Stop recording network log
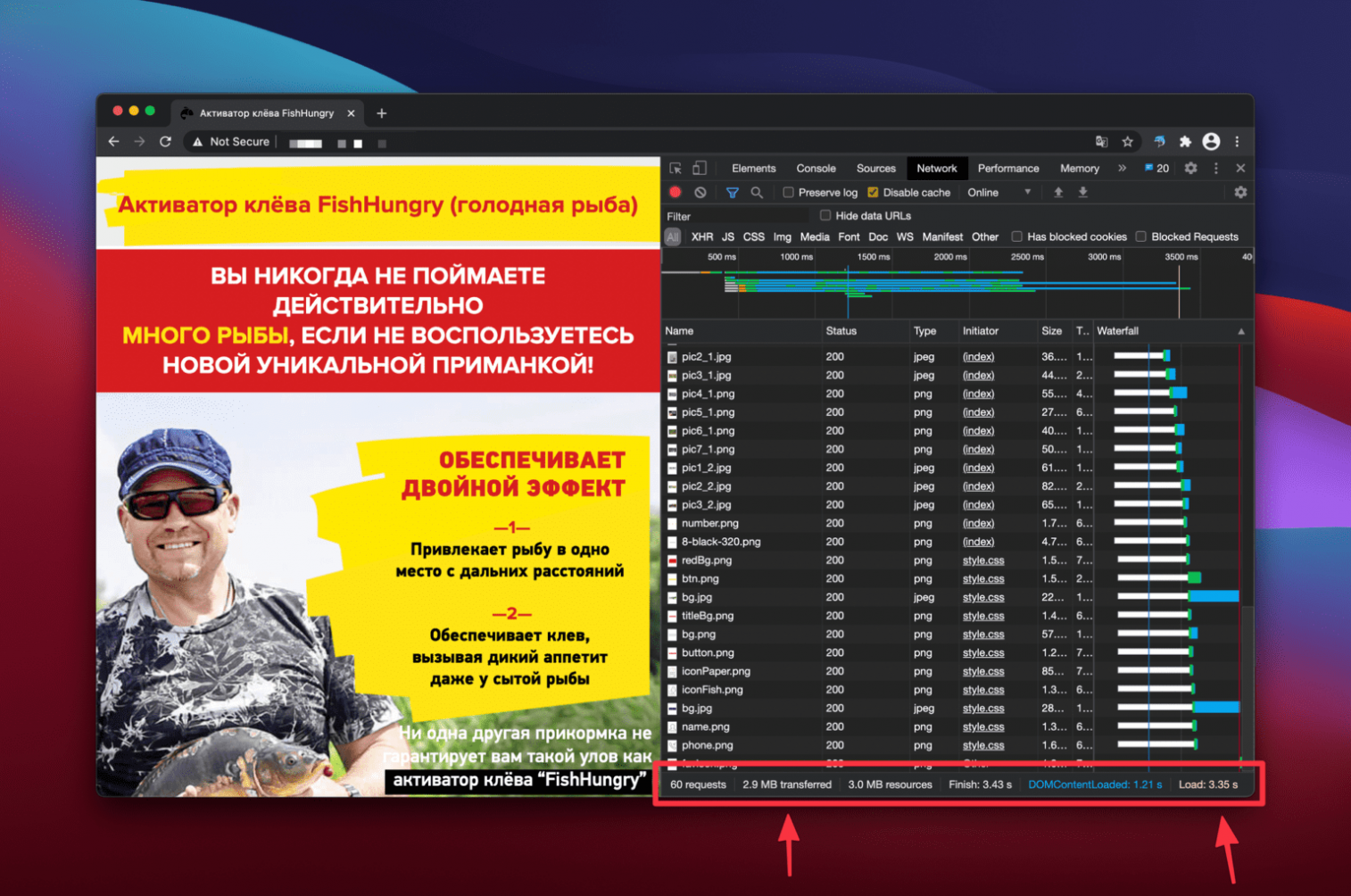The image size is (1351, 896). [x=675, y=192]
